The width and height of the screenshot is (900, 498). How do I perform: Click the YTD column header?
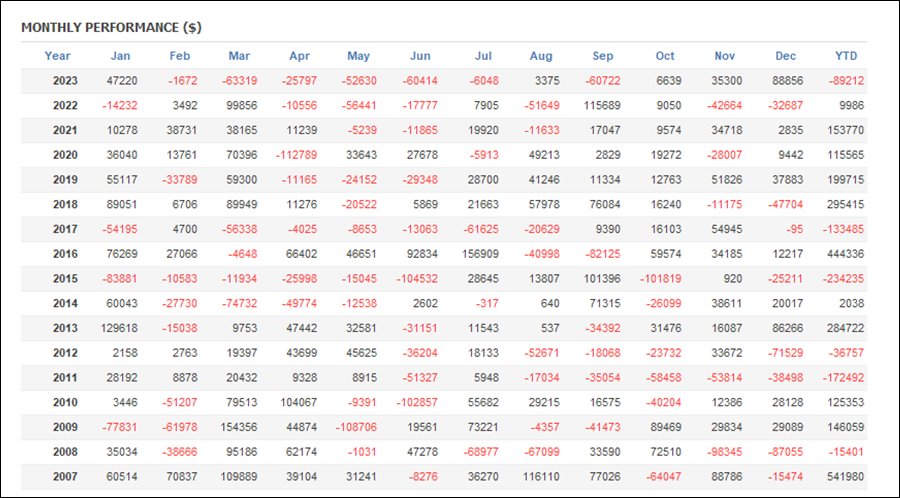tap(846, 56)
